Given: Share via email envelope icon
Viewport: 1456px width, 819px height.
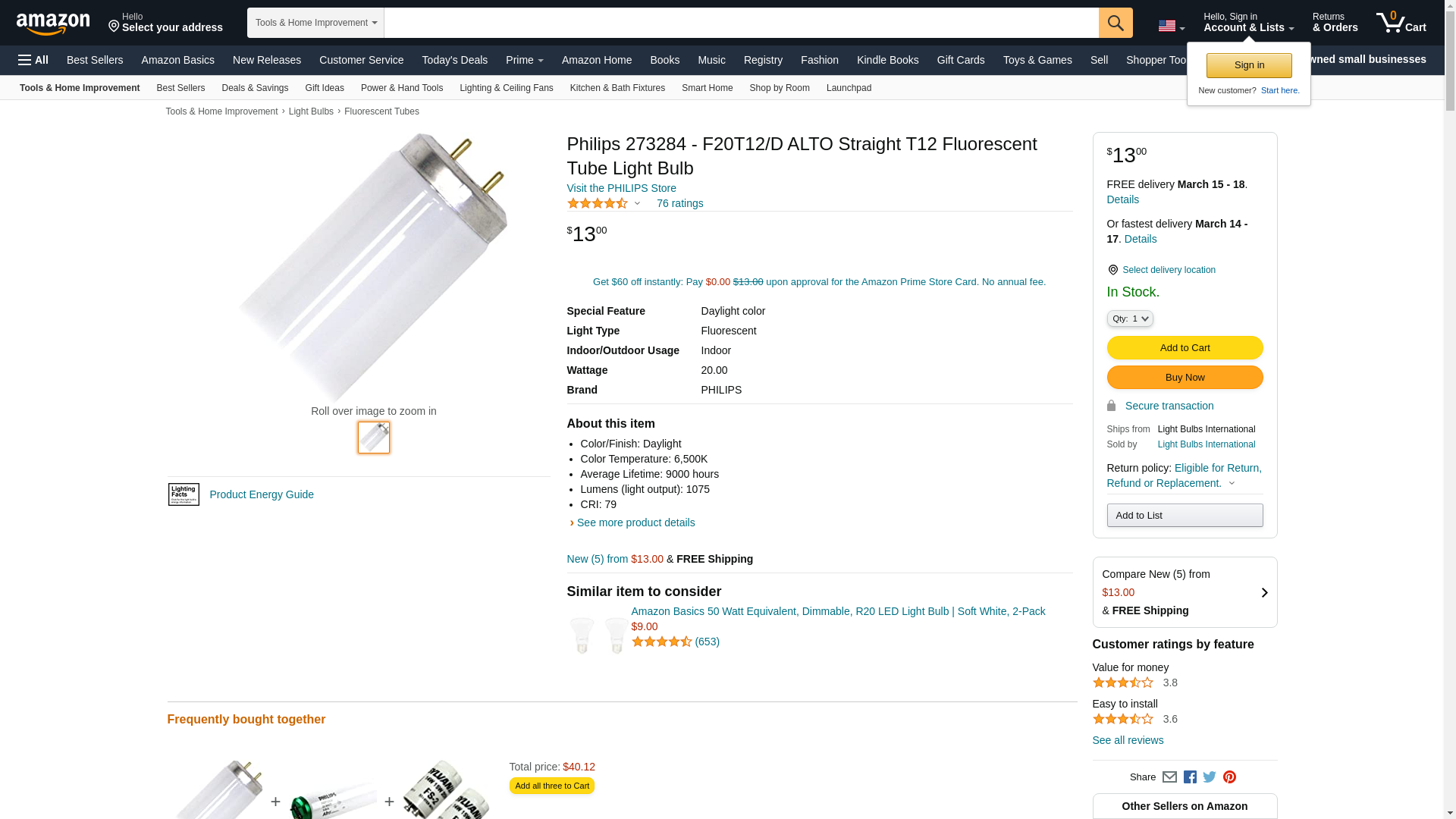Looking at the screenshot, I should (1169, 777).
